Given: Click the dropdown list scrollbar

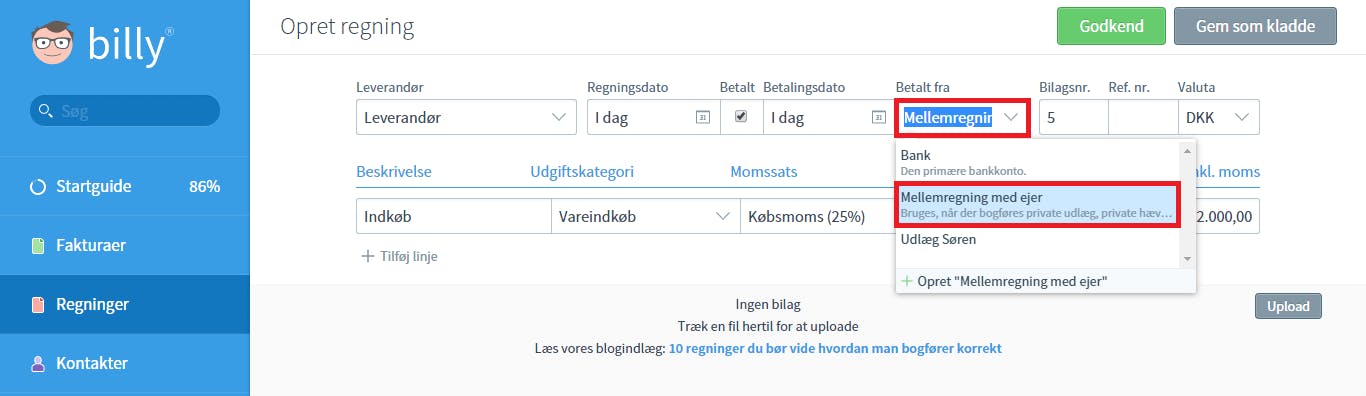Looking at the screenshot, I should [x=1187, y=204].
